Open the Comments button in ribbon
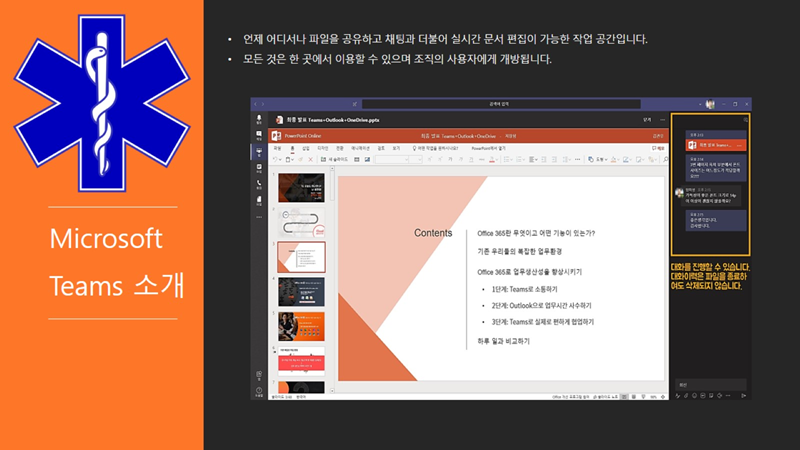The image size is (800, 450). pos(658,148)
